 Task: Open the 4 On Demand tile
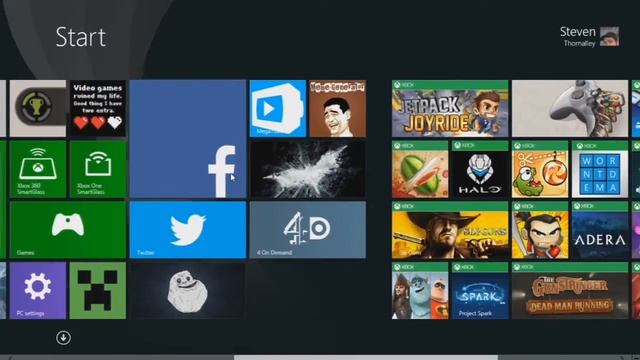pos(308,230)
